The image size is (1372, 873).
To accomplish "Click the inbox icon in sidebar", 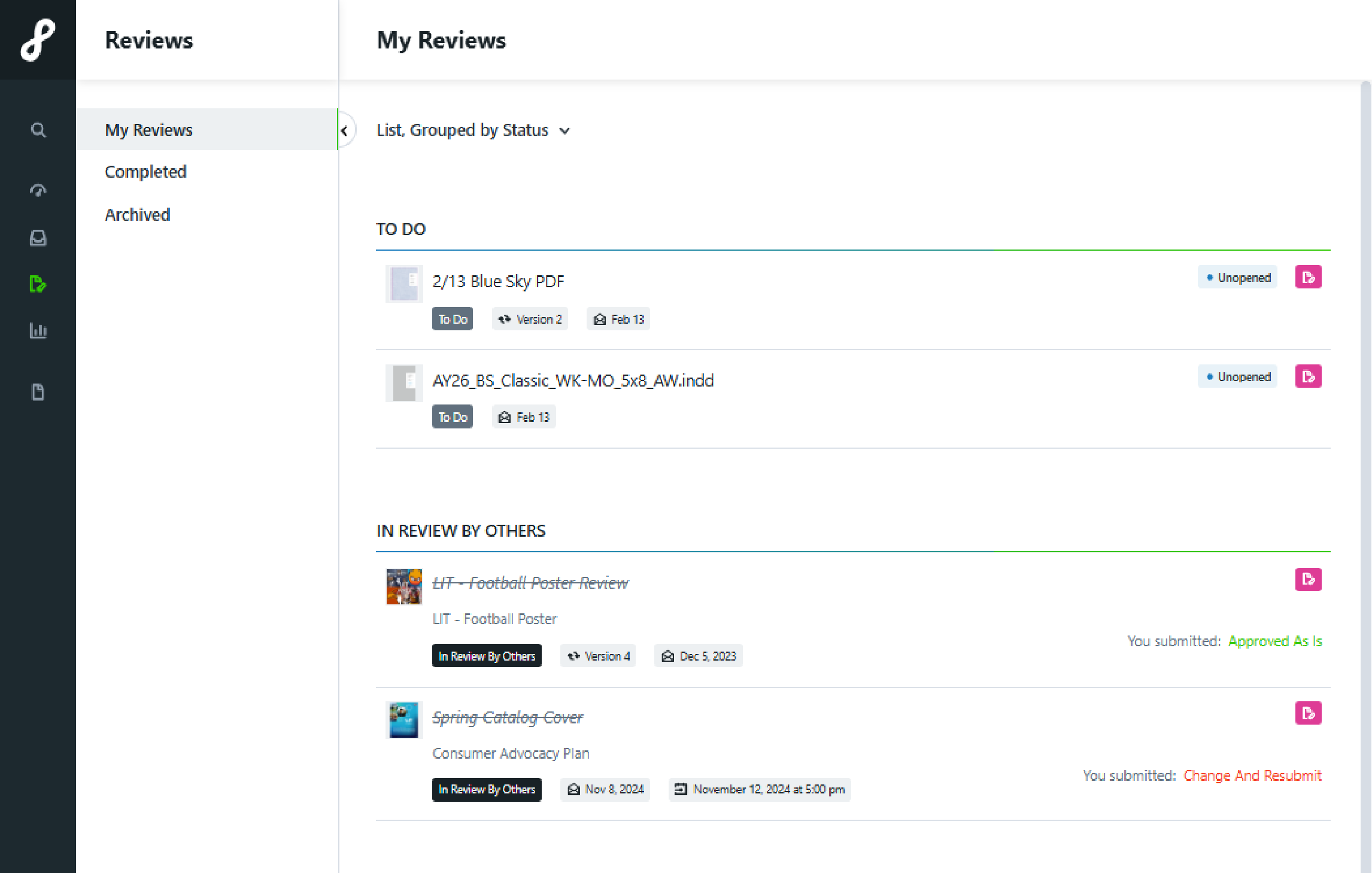I will 38,237.
